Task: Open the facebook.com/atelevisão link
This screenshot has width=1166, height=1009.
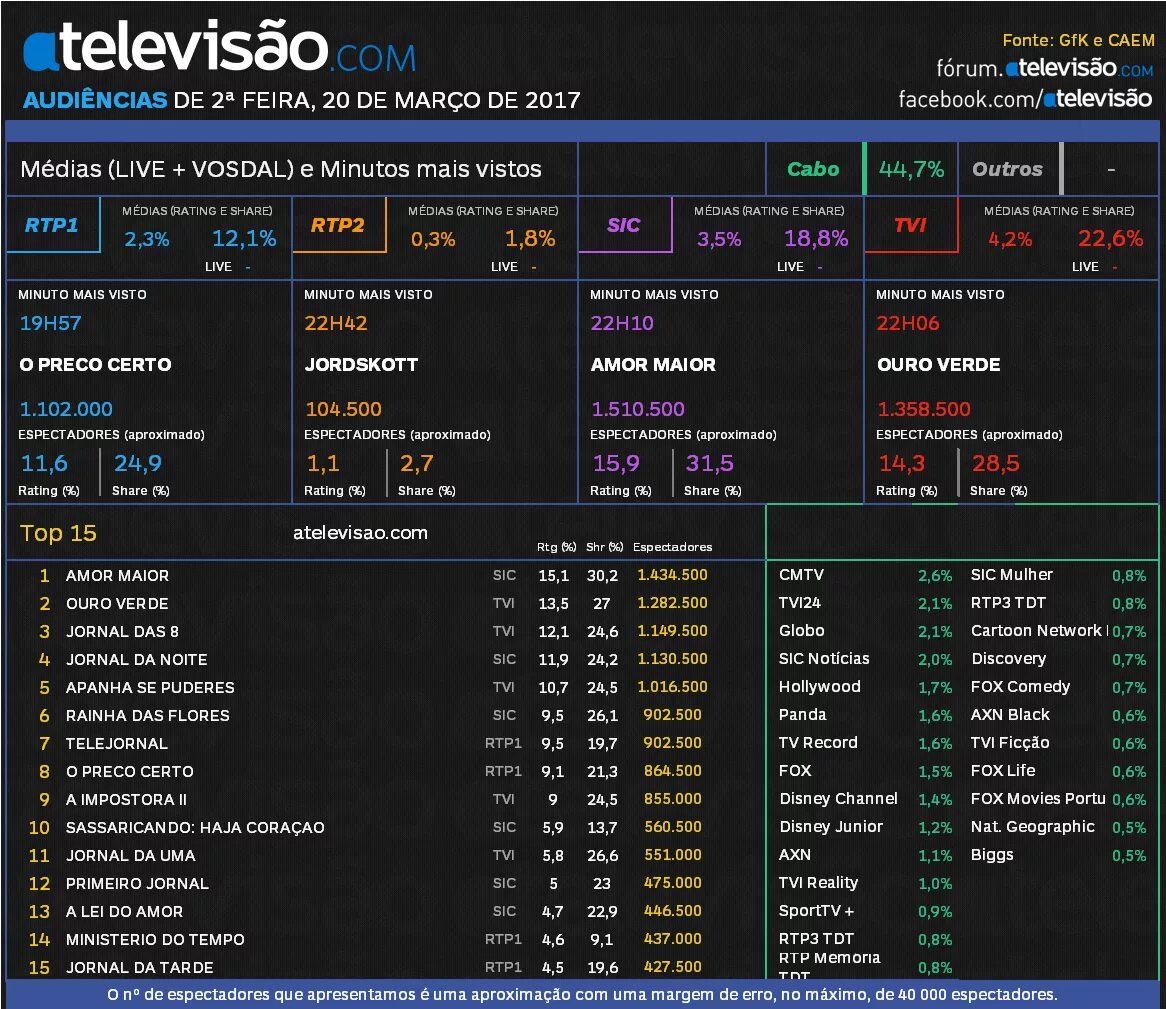Action: [1025, 99]
